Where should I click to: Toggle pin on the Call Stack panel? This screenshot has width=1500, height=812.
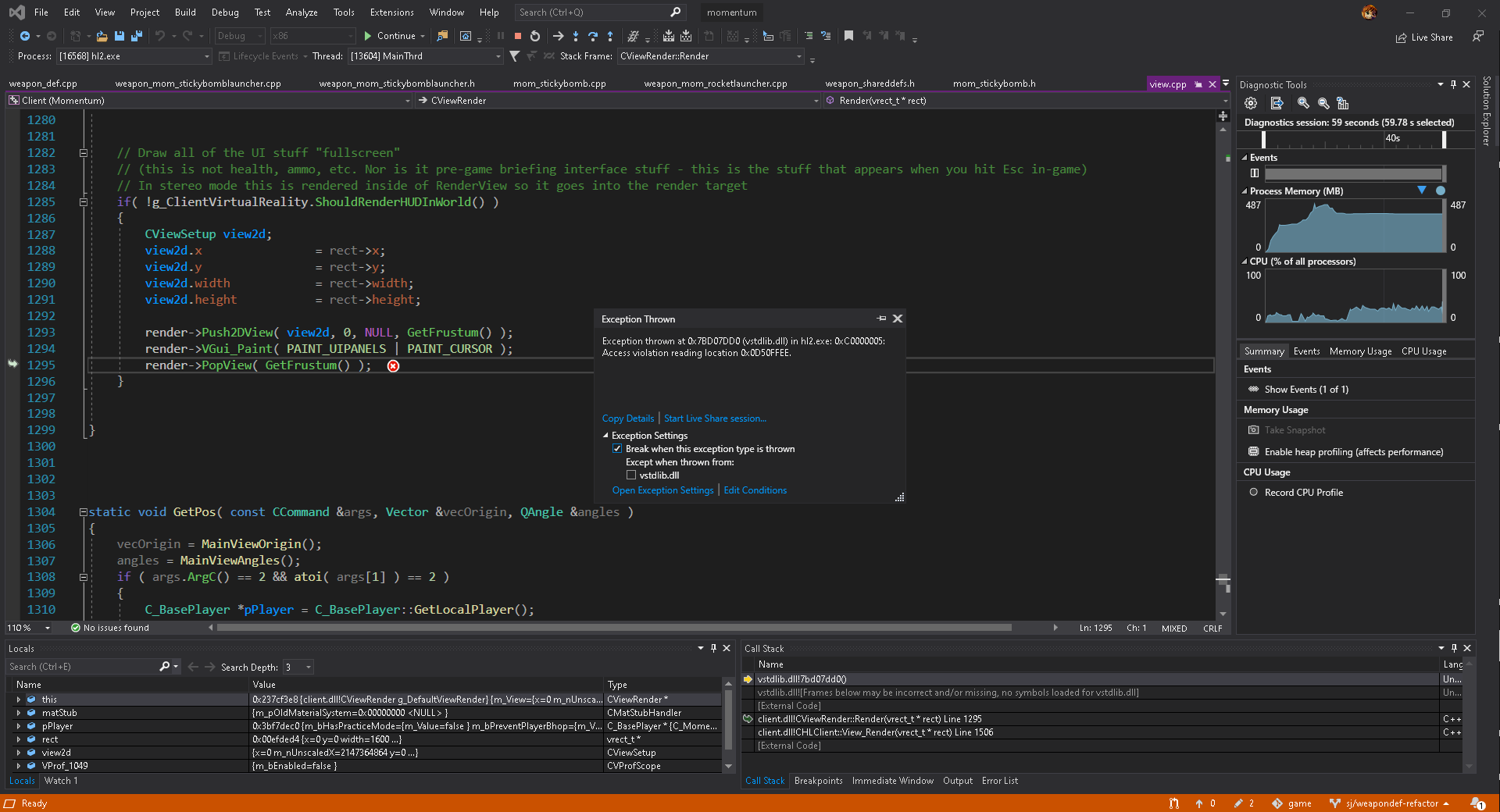coord(1454,648)
